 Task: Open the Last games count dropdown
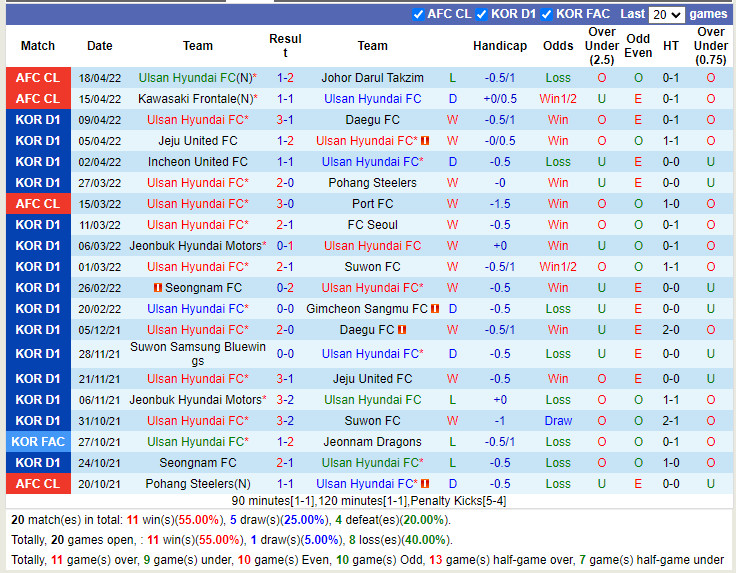pyautogui.click(x=666, y=14)
